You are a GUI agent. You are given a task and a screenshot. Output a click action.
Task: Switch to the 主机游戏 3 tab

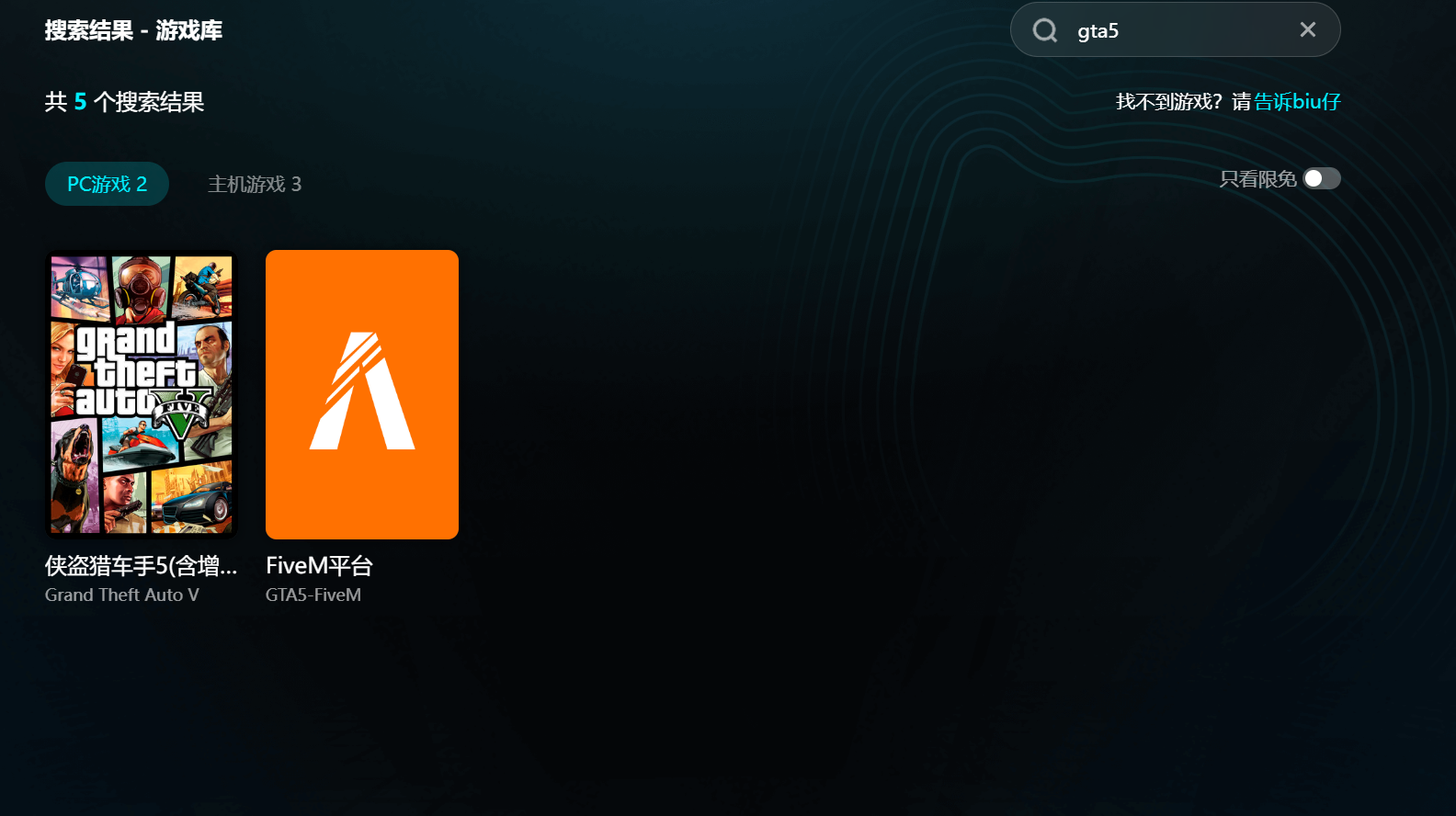coord(255,184)
